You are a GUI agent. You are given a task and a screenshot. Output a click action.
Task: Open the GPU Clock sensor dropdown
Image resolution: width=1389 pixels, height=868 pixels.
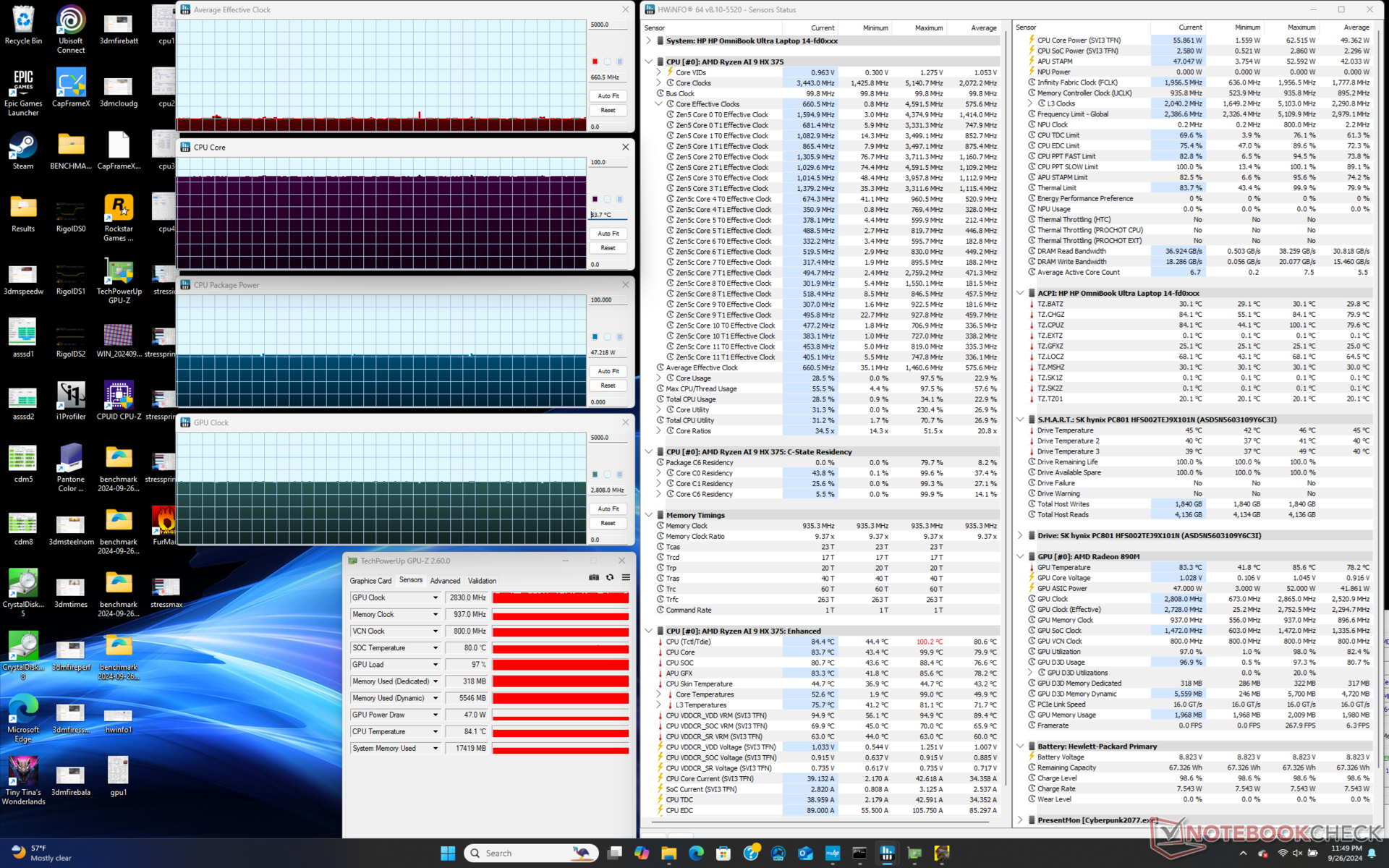coord(436,597)
